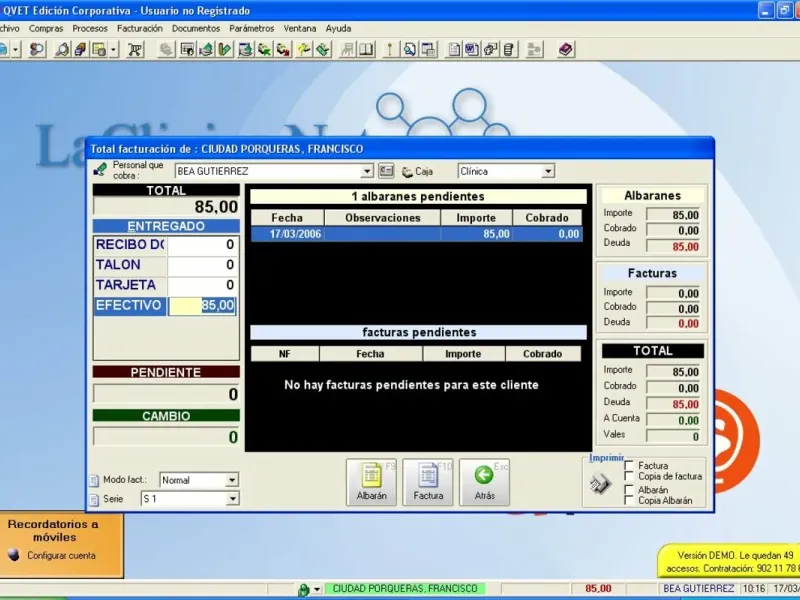
Task: Click the 'NF' column header in facturas pendientes
Action: [285, 354]
